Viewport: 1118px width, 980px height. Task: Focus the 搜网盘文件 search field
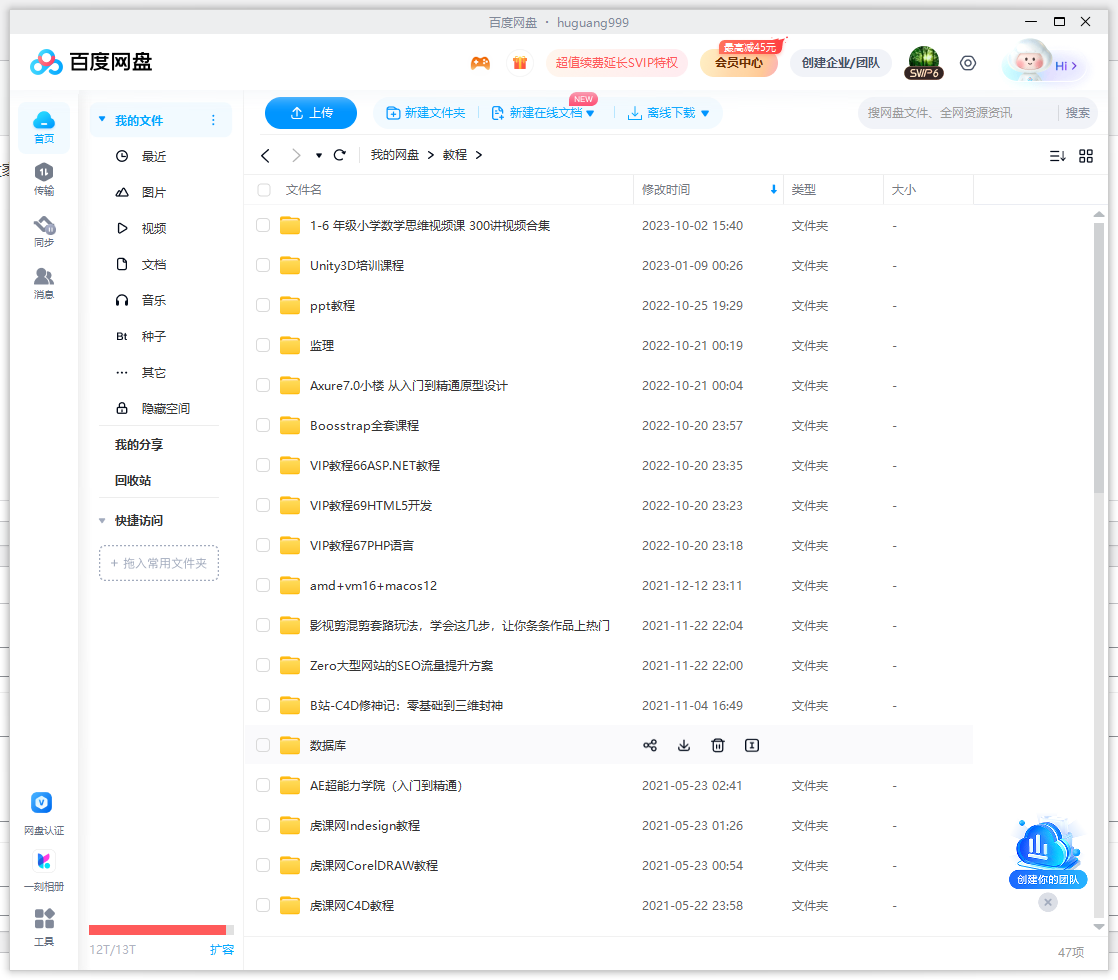point(958,113)
